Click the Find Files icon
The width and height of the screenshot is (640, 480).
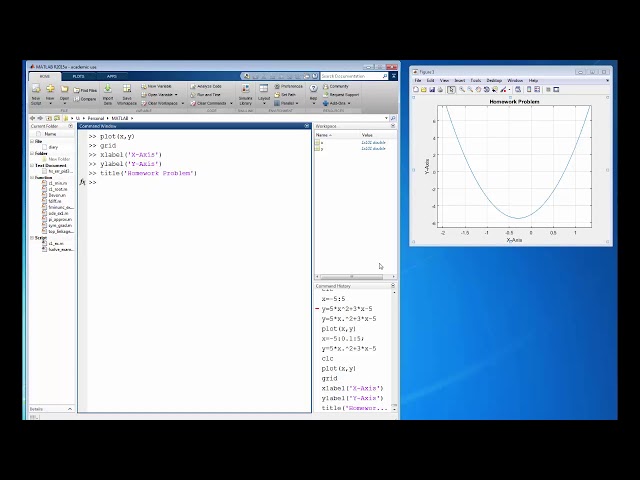click(76, 90)
